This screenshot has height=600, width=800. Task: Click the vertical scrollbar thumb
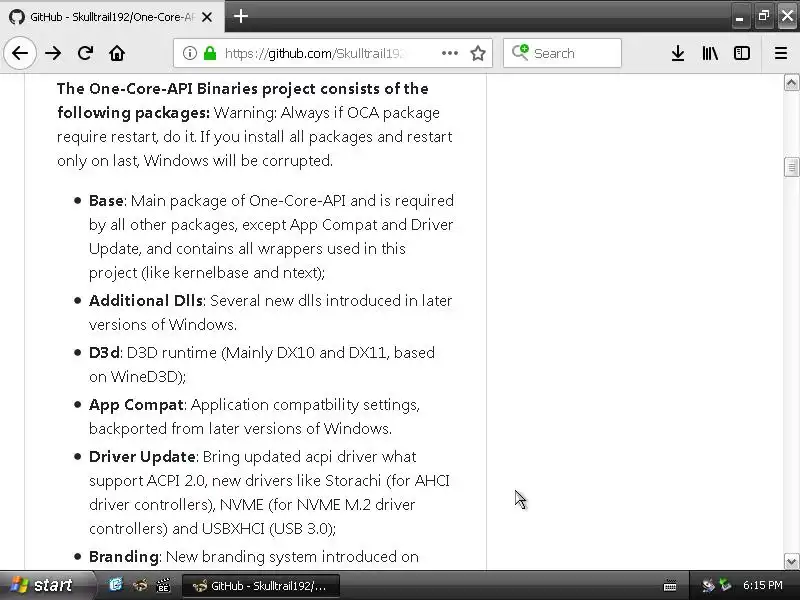[x=791, y=167]
